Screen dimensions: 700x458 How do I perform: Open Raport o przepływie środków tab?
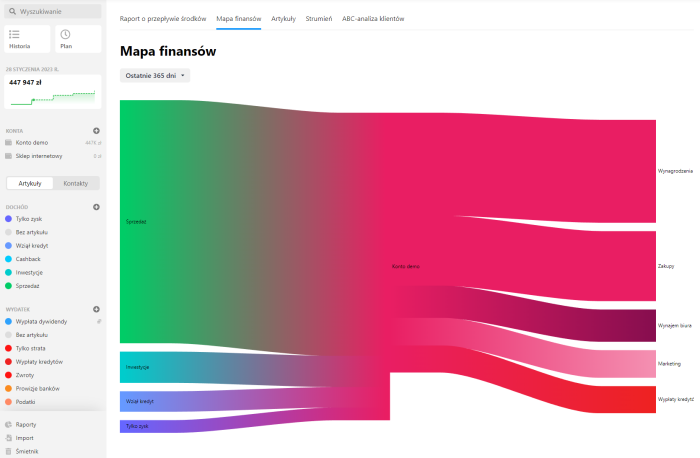tap(161, 19)
